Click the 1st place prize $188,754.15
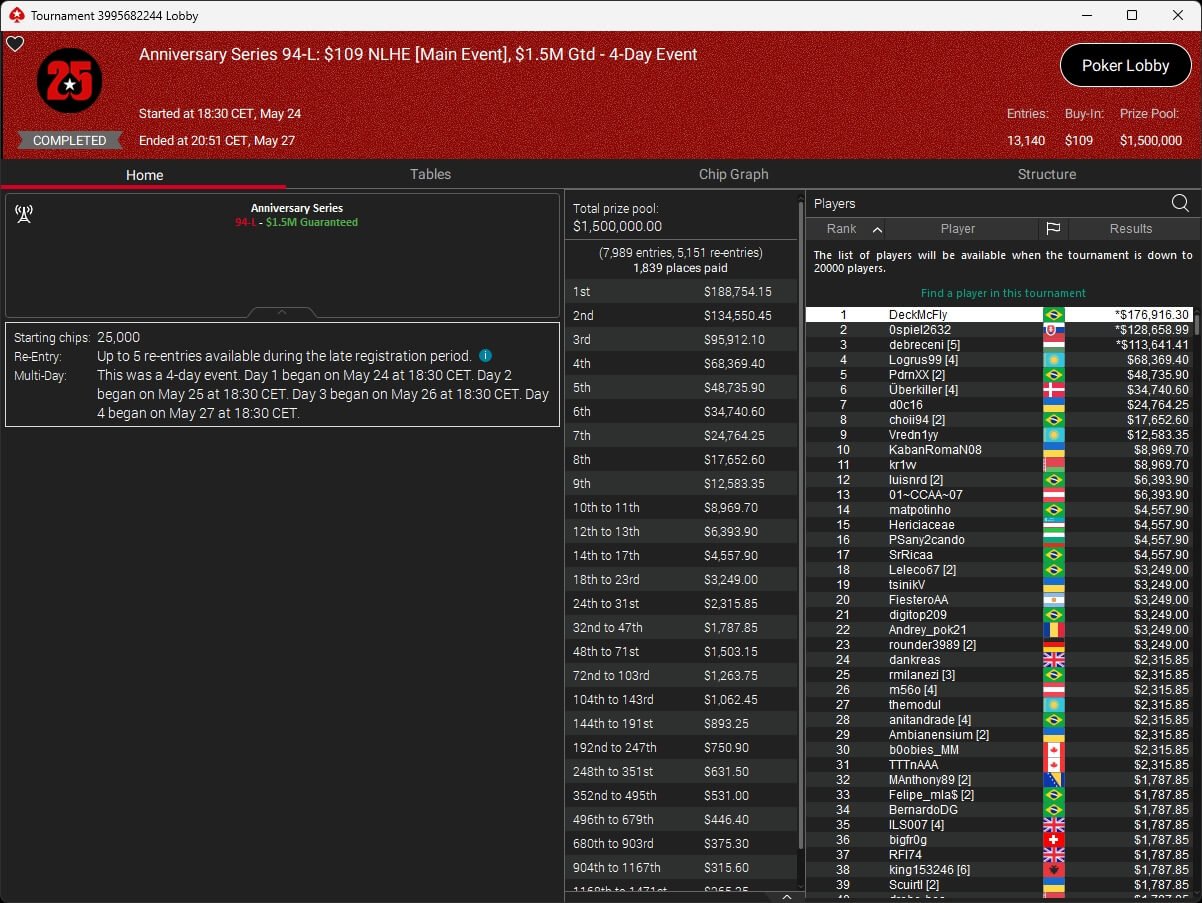Viewport: 1202px width, 903px height. click(x=738, y=292)
